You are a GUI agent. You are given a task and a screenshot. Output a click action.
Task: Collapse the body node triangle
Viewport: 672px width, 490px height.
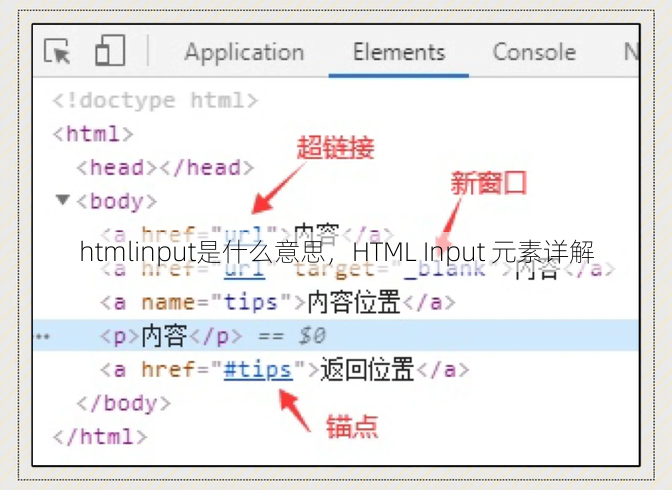63,200
